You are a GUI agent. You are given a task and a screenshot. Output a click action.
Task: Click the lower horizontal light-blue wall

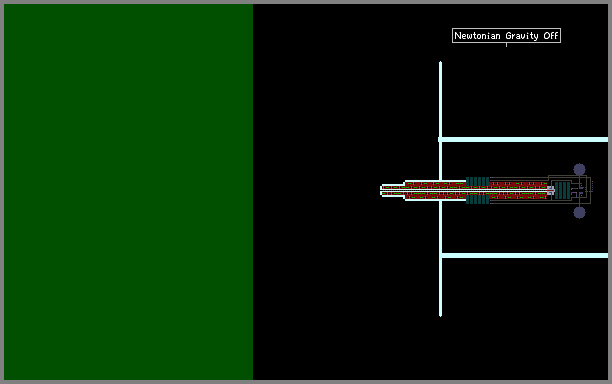(525, 256)
